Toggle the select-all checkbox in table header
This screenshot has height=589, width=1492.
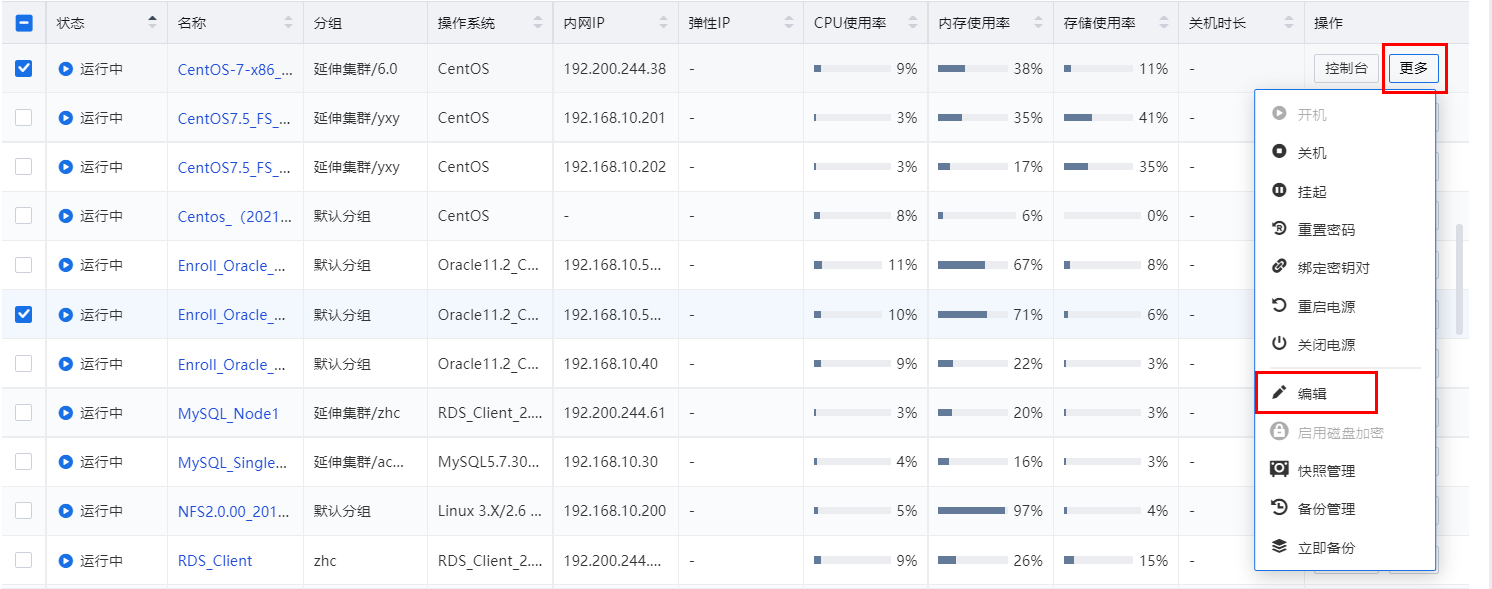point(24,23)
